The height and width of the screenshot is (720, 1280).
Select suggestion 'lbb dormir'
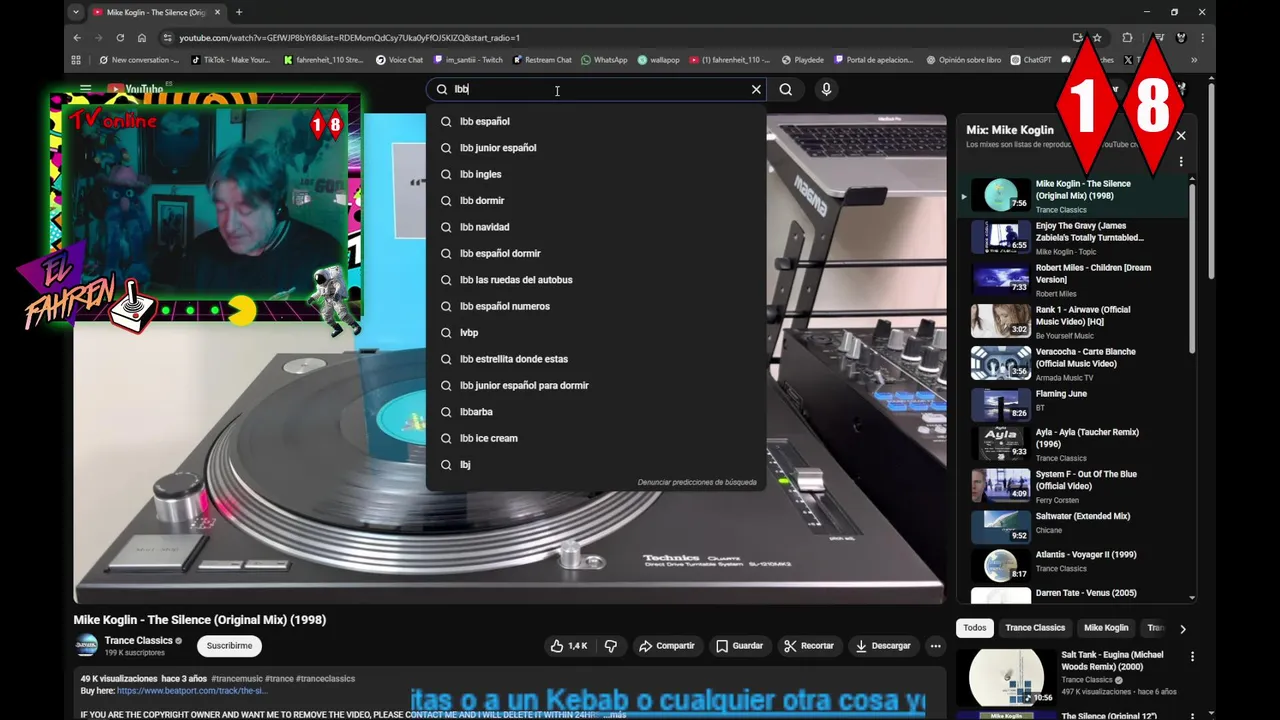[596, 200]
